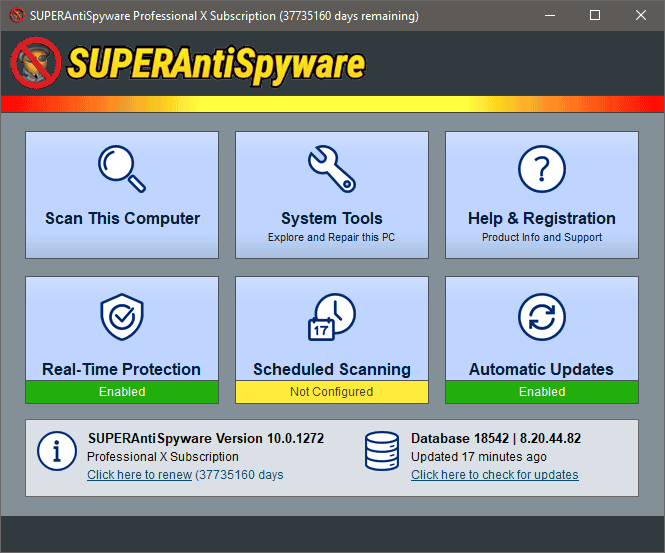Open System Tools label
This screenshot has height=553, width=665.
click(332, 218)
